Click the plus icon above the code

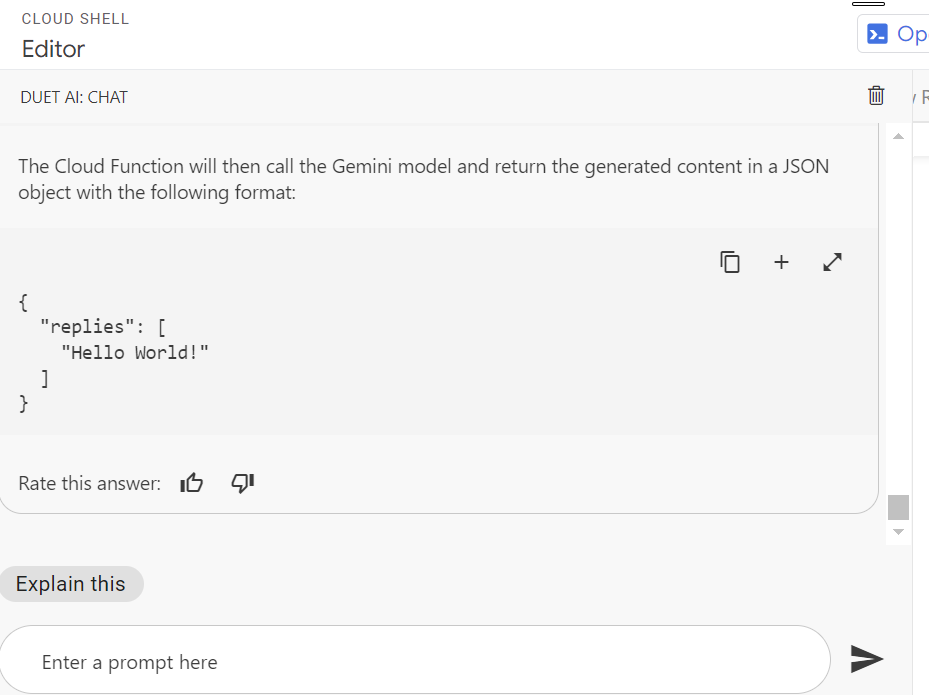click(781, 262)
